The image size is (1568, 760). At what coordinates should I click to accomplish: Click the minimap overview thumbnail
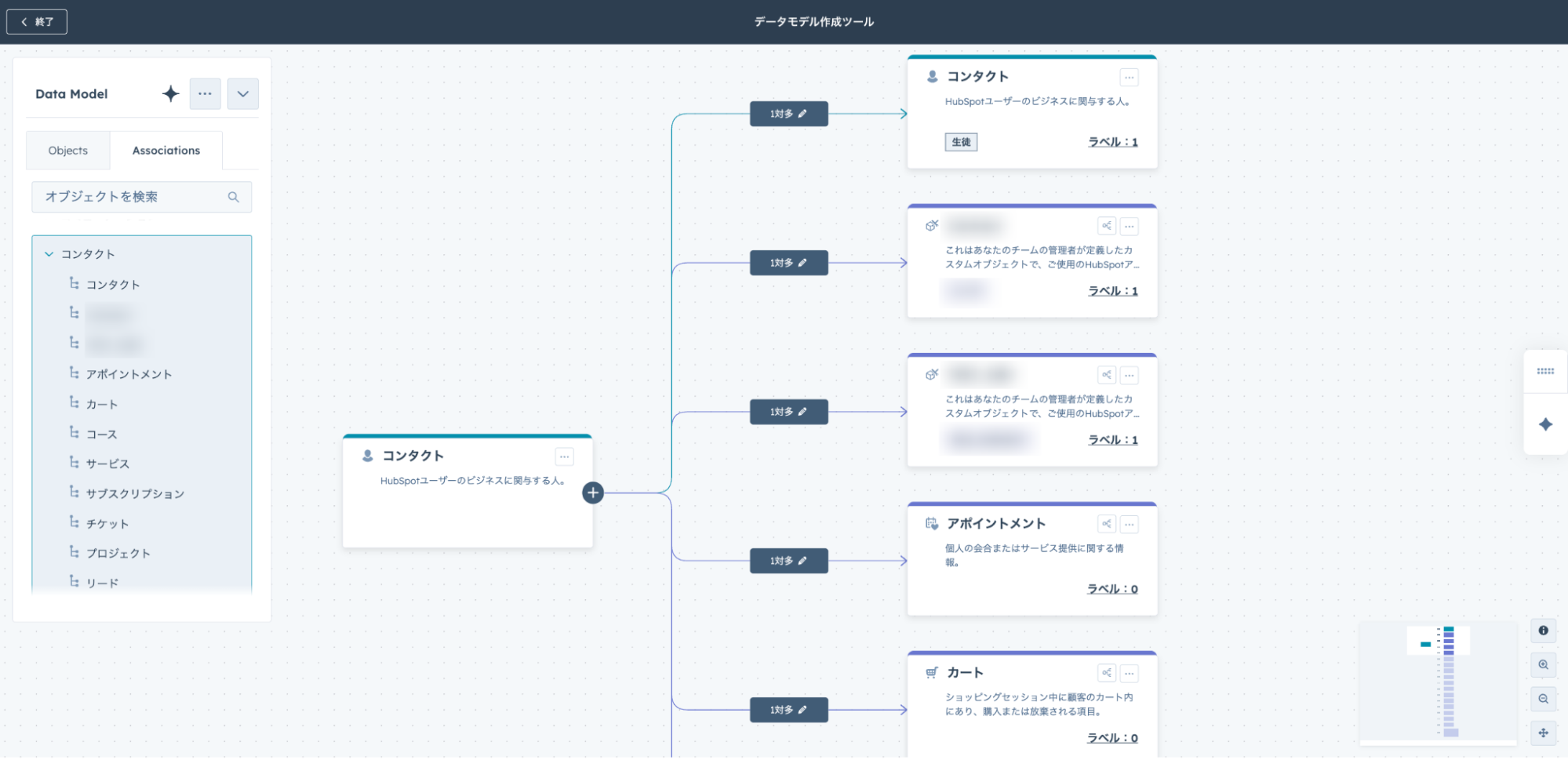tap(1437, 681)
